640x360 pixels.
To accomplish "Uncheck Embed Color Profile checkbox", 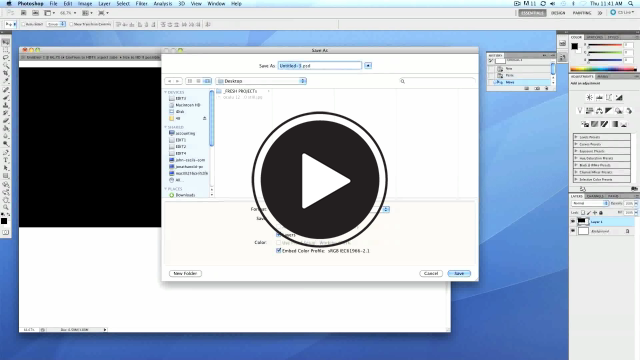I will 278,251.
